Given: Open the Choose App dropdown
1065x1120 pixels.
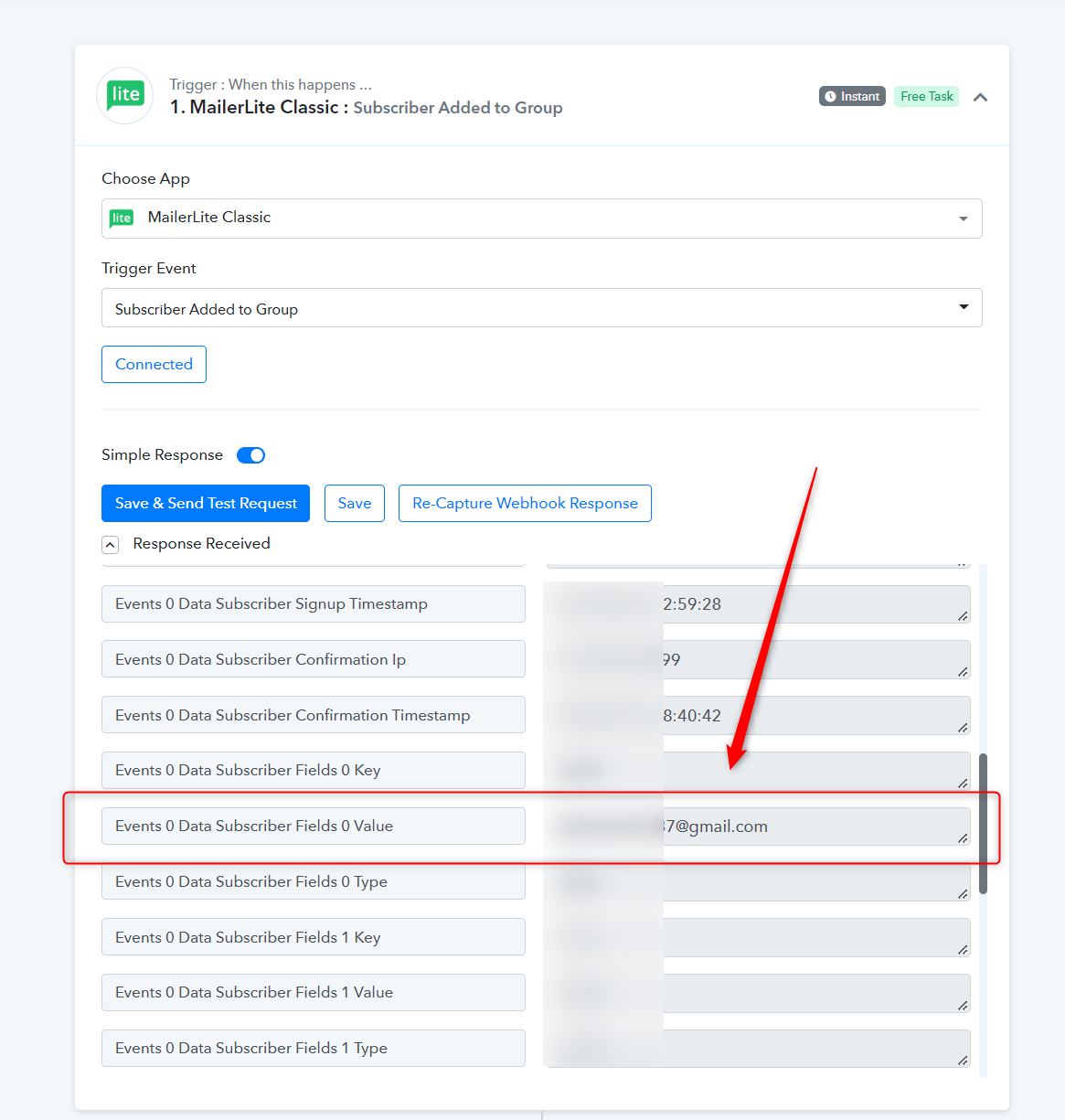Looking at the screenshot, I should pyautogui.click(x=542, y=219).
